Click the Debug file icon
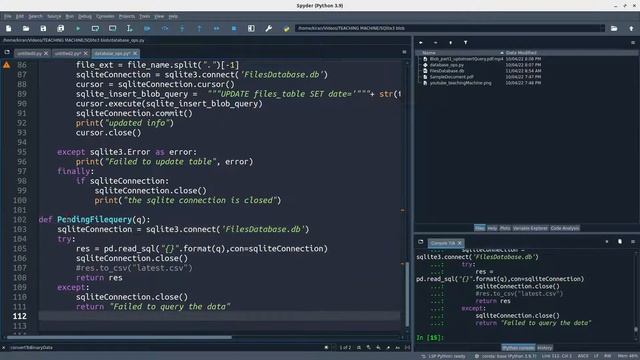 147,28
